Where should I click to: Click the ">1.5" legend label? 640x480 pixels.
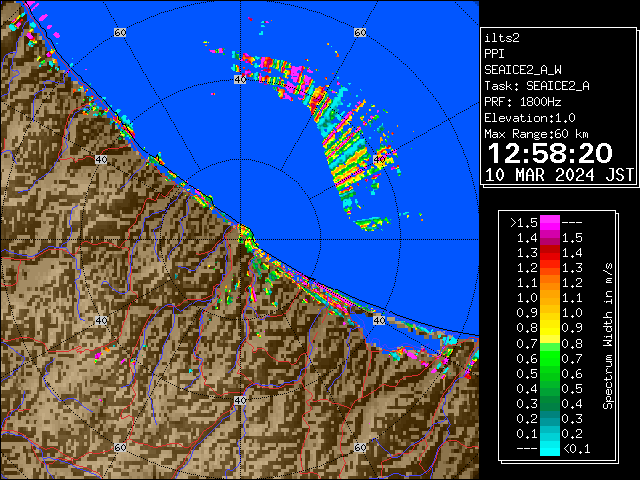(524, 223)
